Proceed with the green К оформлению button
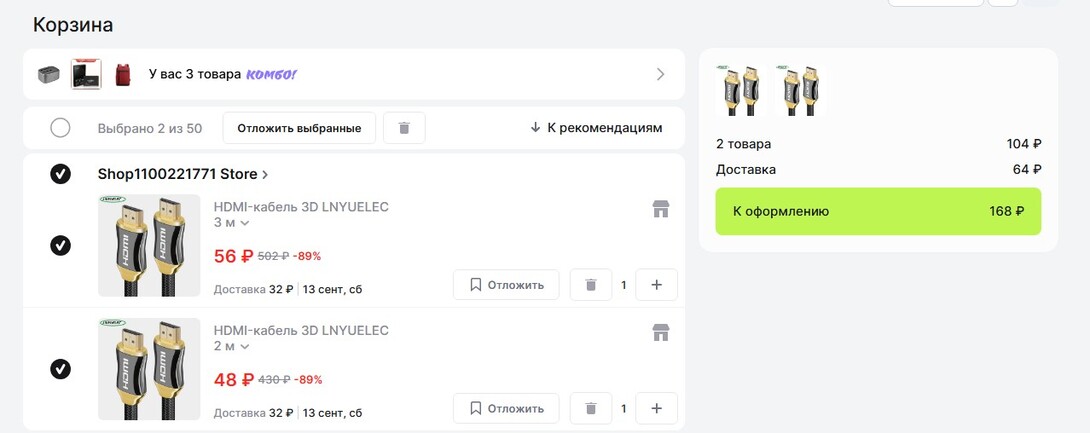Viewport: 1090px width, 433px height. click(x=878, y=211)
